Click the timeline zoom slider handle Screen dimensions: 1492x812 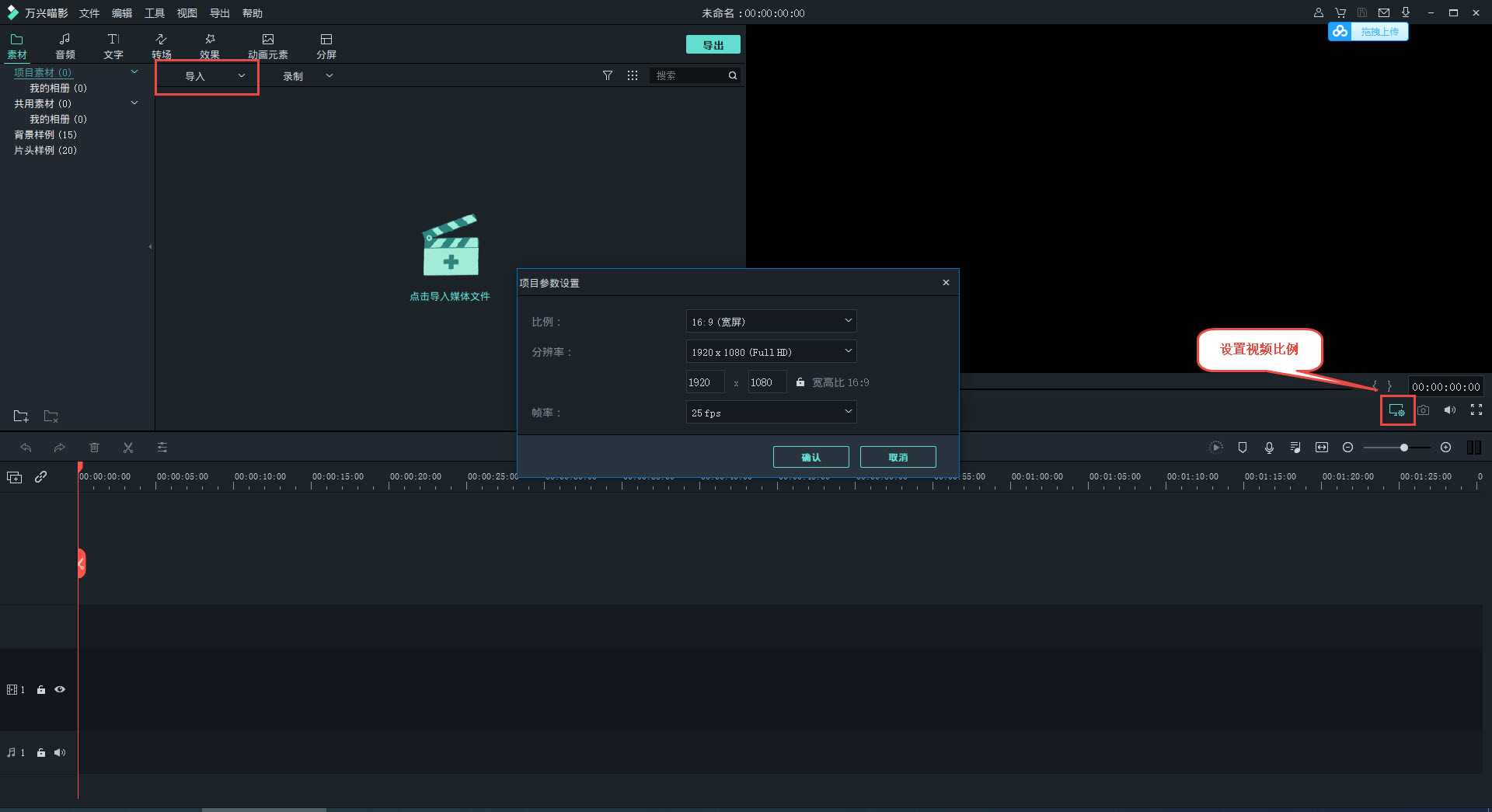(1403, 448)
